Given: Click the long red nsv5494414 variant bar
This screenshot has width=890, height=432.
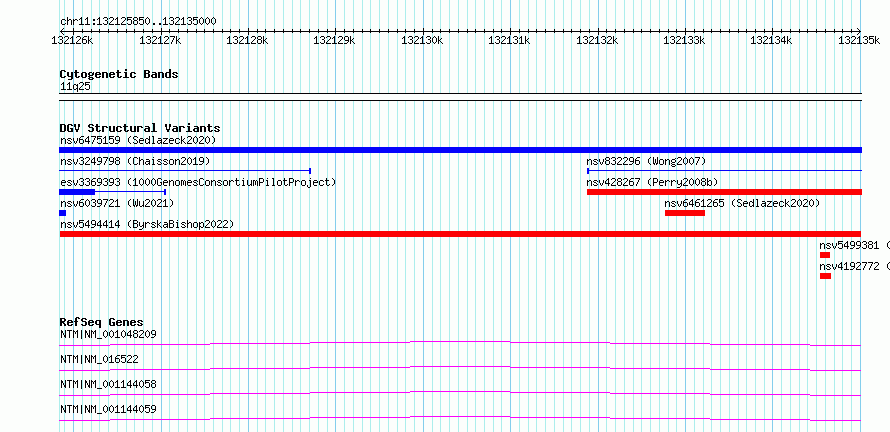Looking at the screenshot, I should pos(460,234).
